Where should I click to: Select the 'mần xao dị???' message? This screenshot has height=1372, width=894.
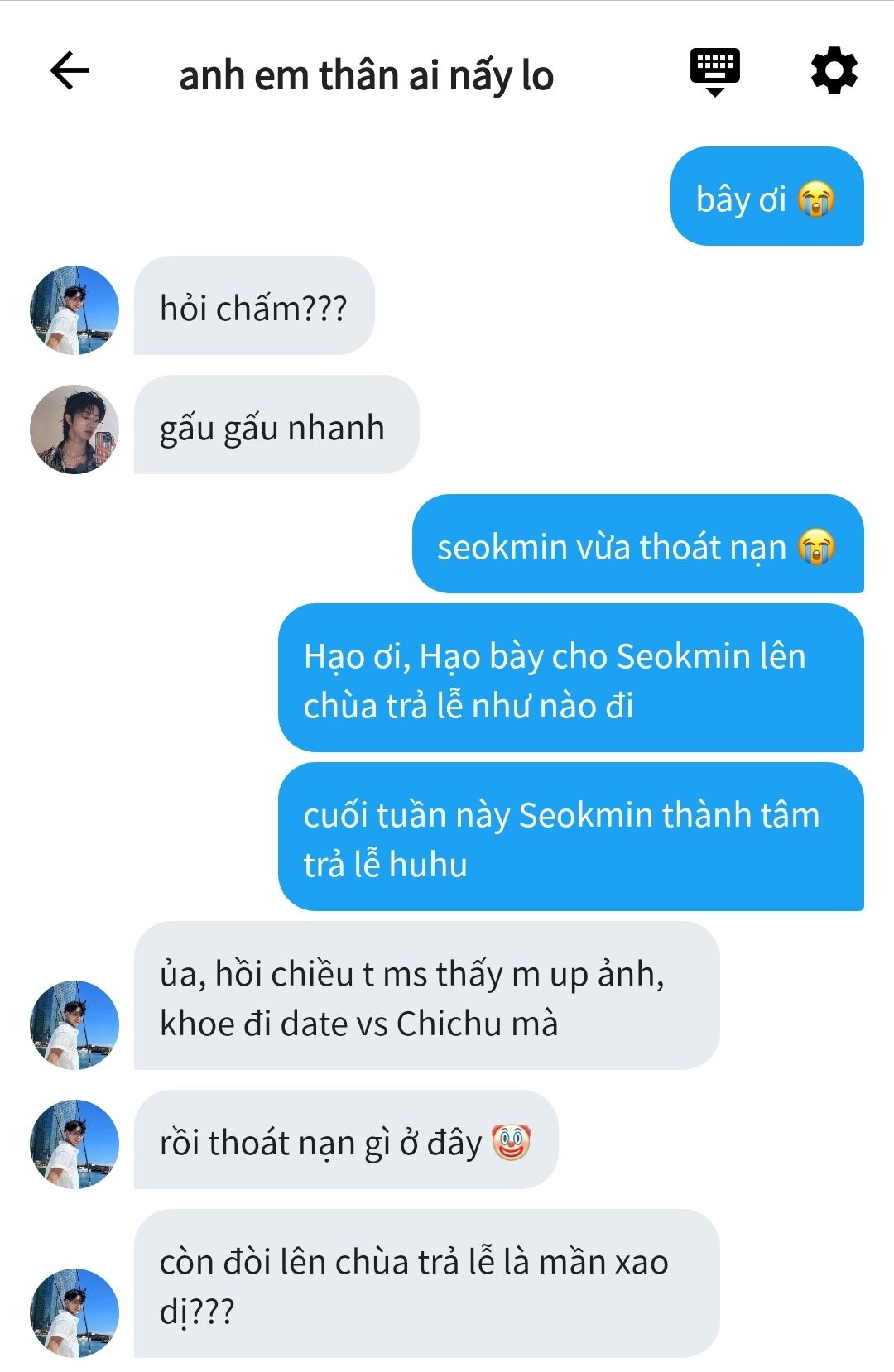pos(426,1283)
